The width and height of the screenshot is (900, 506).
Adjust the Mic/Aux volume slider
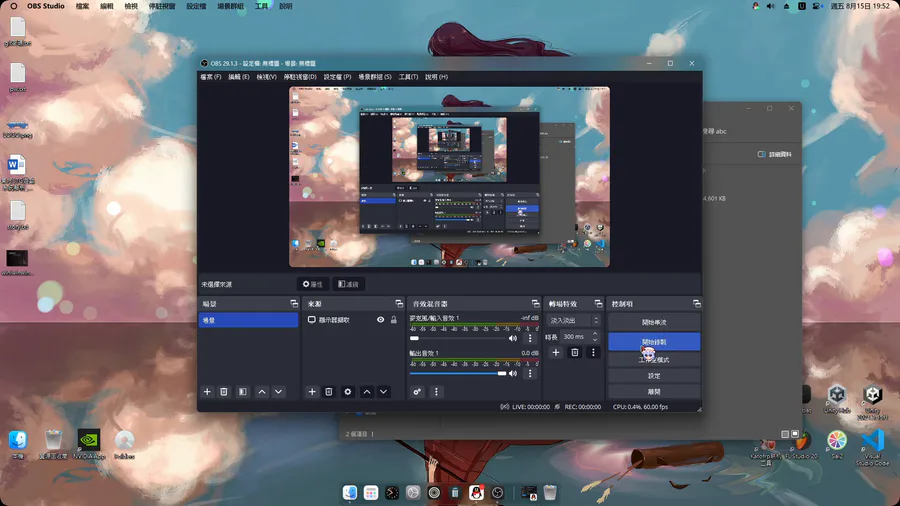click(457, 338)
